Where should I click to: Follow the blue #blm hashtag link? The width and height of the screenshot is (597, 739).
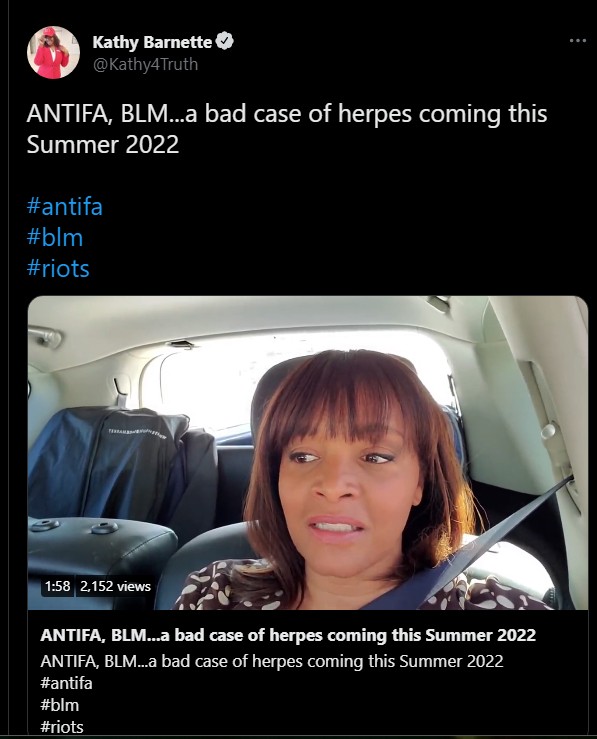(55, 238)
